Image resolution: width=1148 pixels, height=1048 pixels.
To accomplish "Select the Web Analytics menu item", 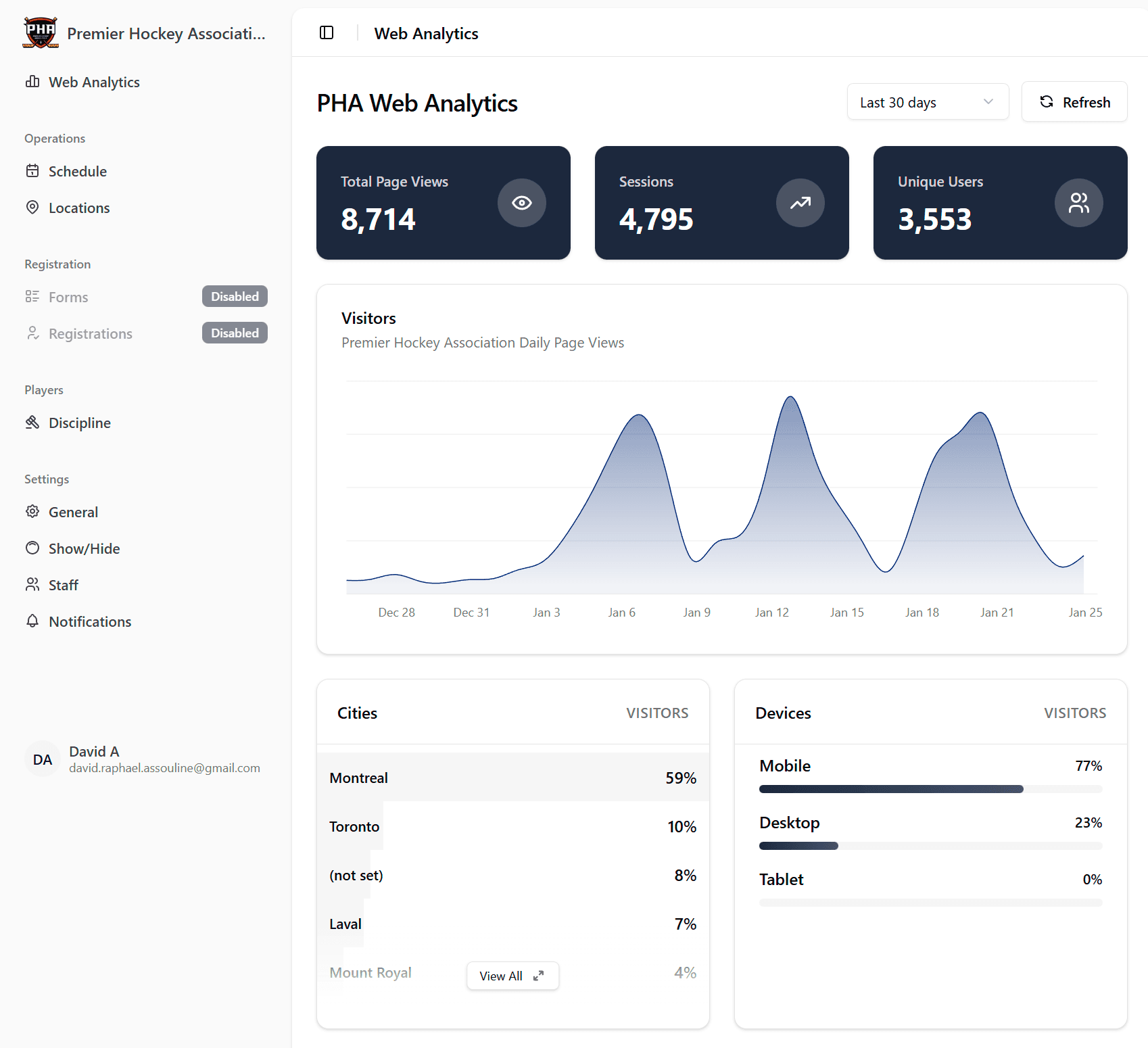I will (94, 81).
